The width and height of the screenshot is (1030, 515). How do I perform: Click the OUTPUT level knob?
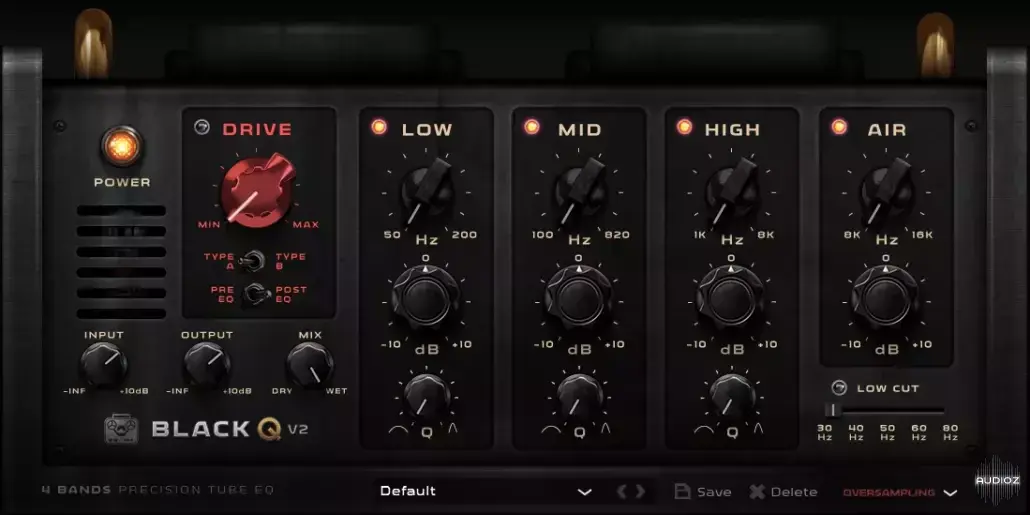(207, 365)
